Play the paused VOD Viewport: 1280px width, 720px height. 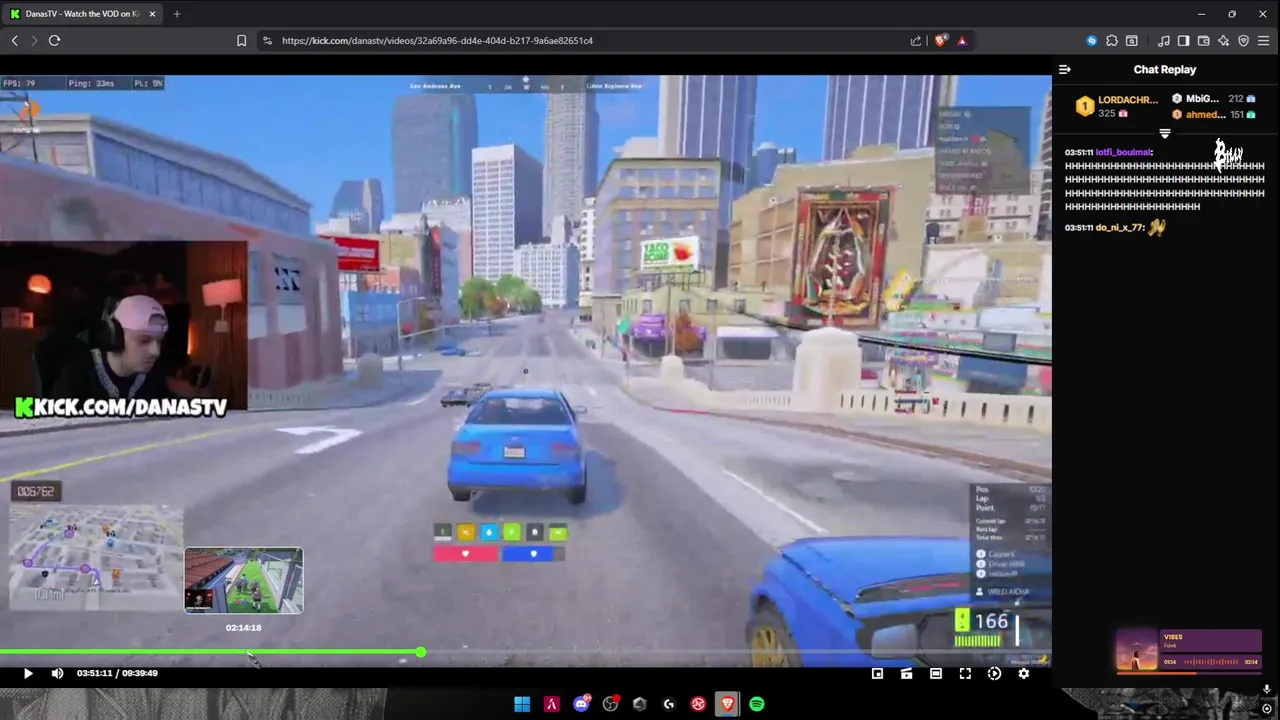coord(28,673)
